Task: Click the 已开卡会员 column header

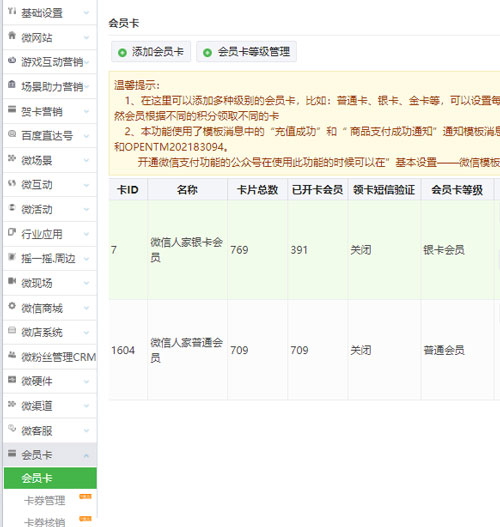Action: (x=318, y=190)
